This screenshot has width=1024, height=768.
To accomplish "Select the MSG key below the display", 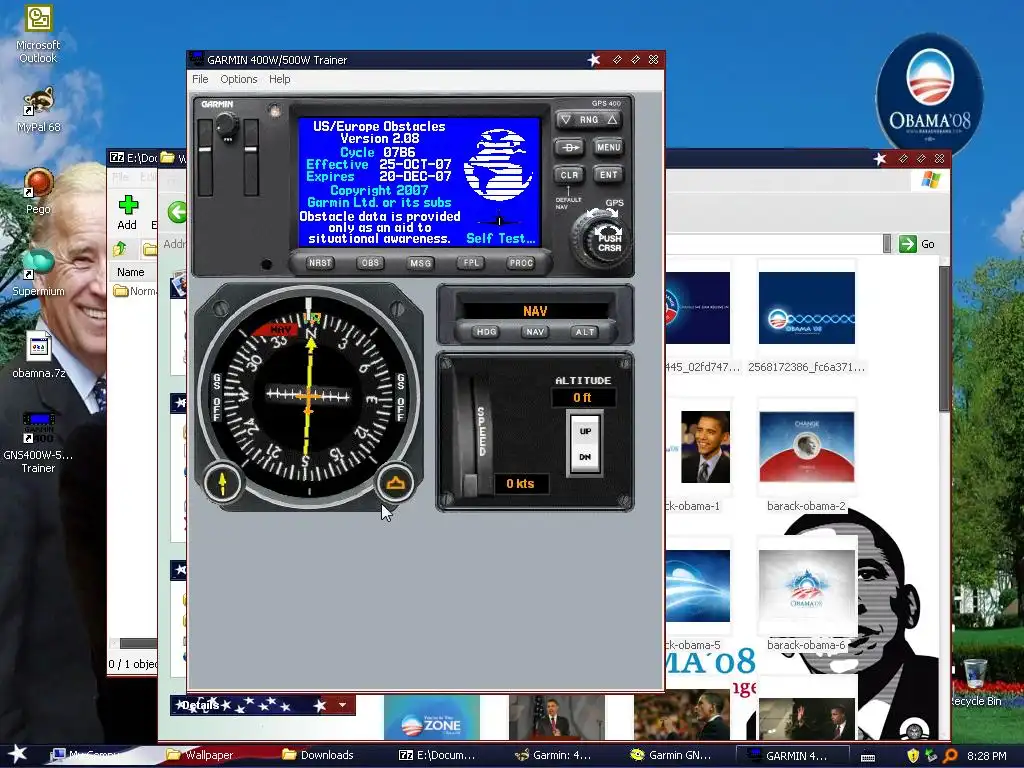I will coord(421,263).
